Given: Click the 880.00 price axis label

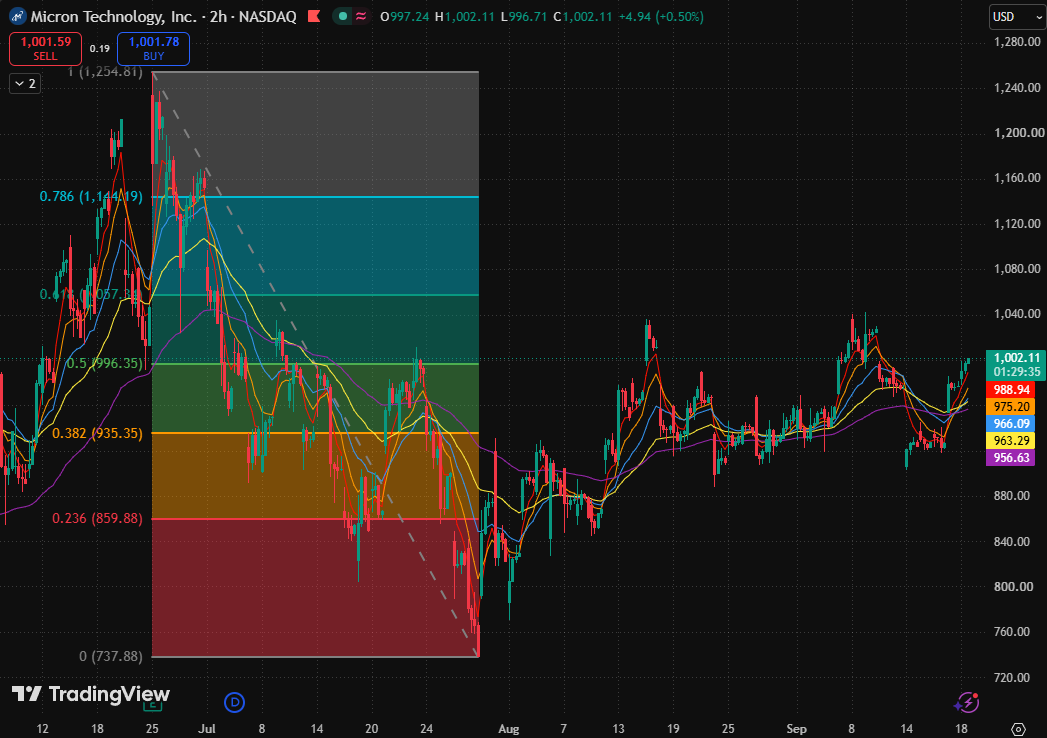Looking at the screenshot, I should tap(1012, 496).
